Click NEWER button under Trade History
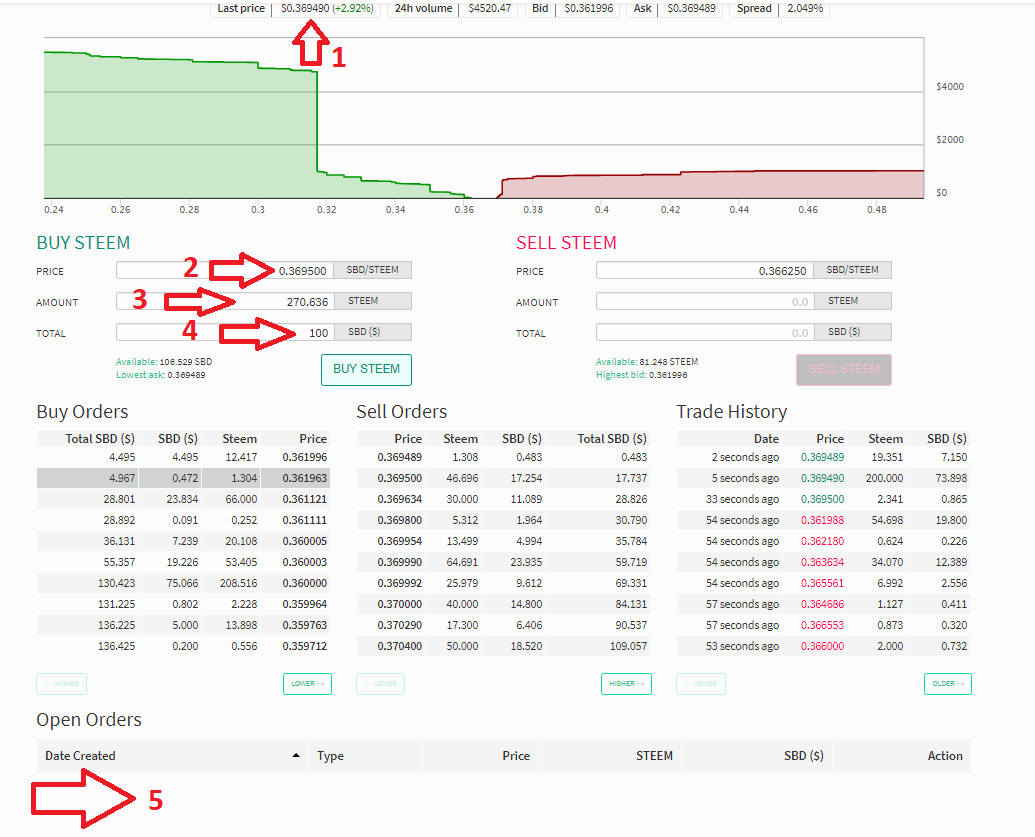The height and width of the screenshot is (837, 1035). pos(701,684)
